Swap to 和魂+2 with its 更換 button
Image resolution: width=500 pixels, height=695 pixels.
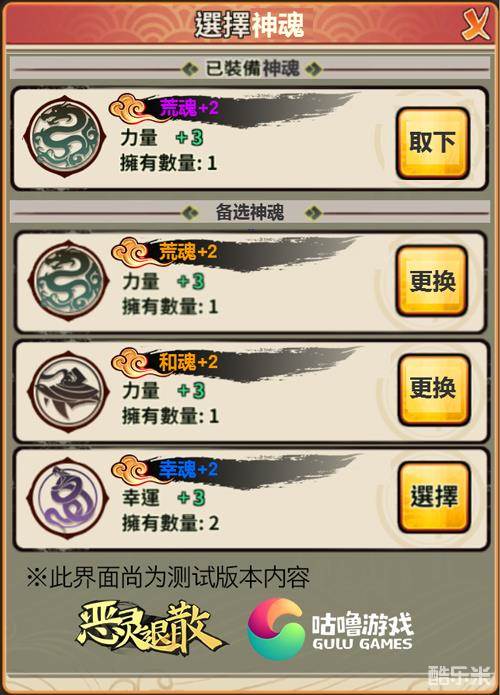434,389
